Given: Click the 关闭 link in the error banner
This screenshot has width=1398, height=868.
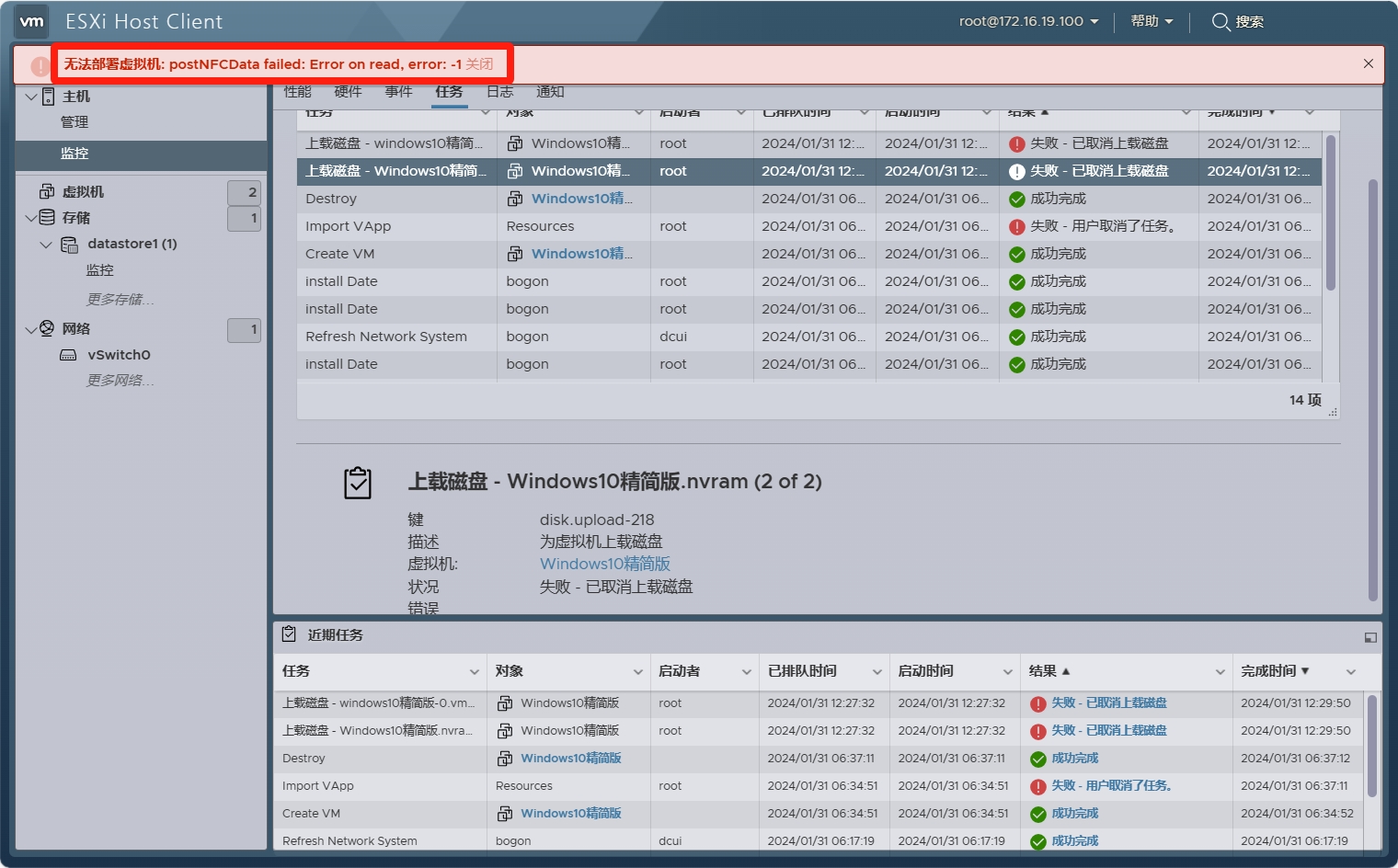Looking at the screenshot, I should click(x=479, y=63).
